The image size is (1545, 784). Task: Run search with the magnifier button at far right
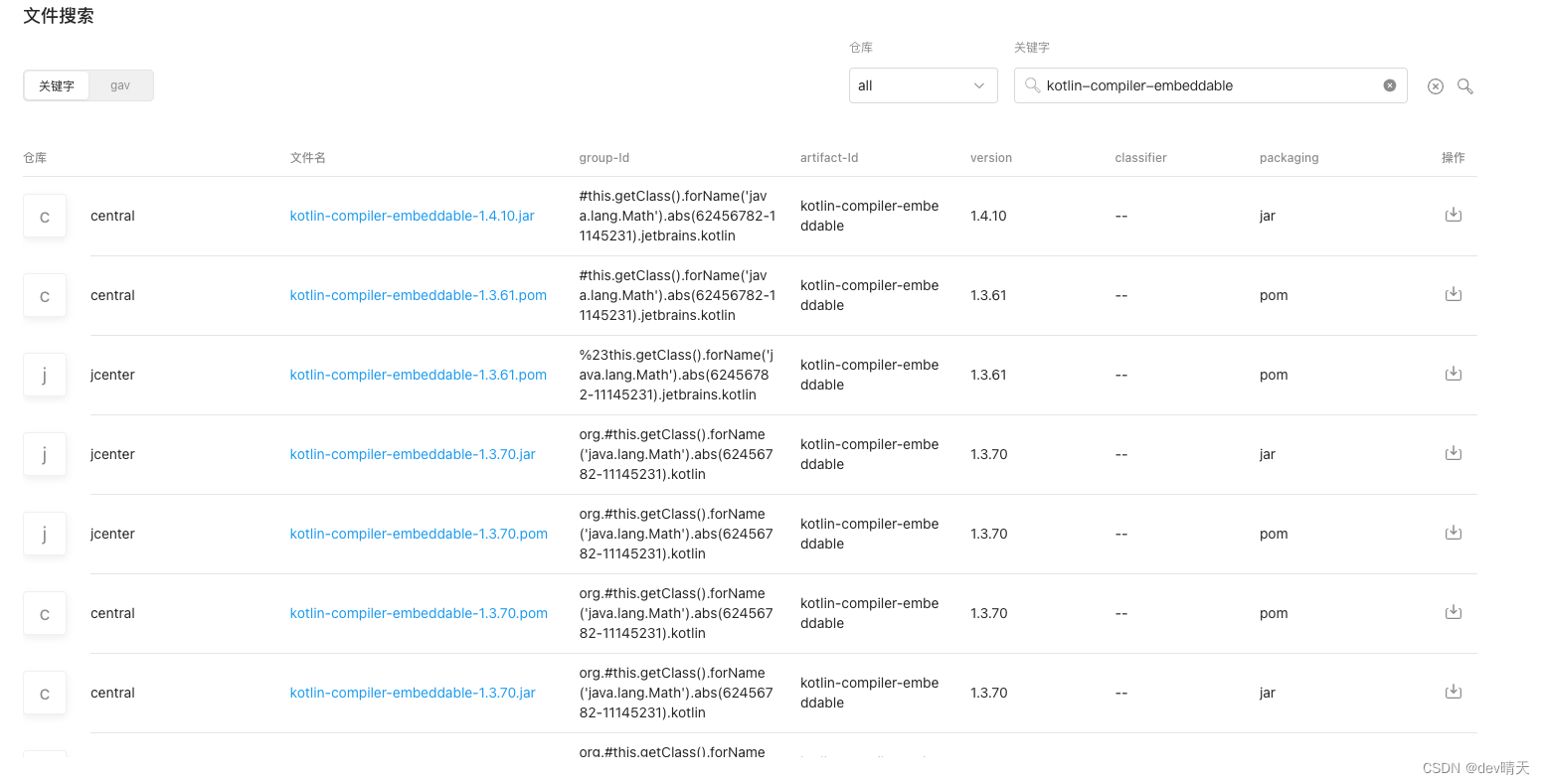pos(1464,86)
